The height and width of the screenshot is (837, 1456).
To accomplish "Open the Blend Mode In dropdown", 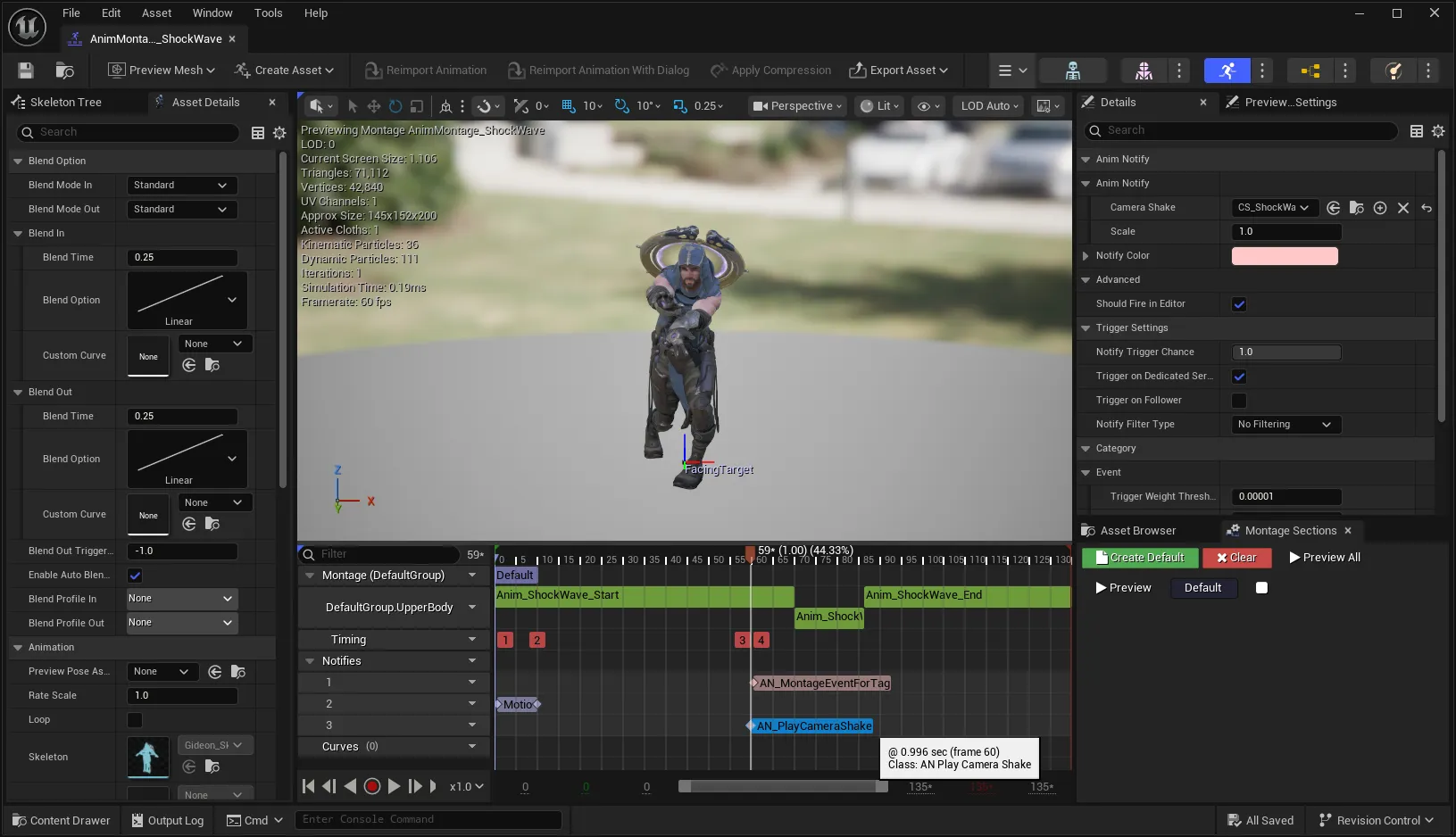I will pos(181,186).
